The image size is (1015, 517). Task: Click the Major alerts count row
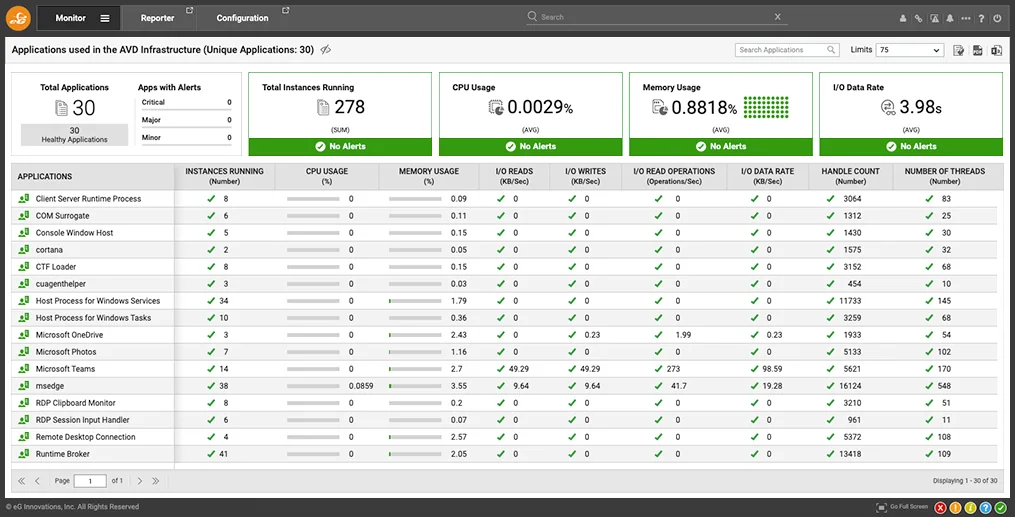(x=186, y=120)
